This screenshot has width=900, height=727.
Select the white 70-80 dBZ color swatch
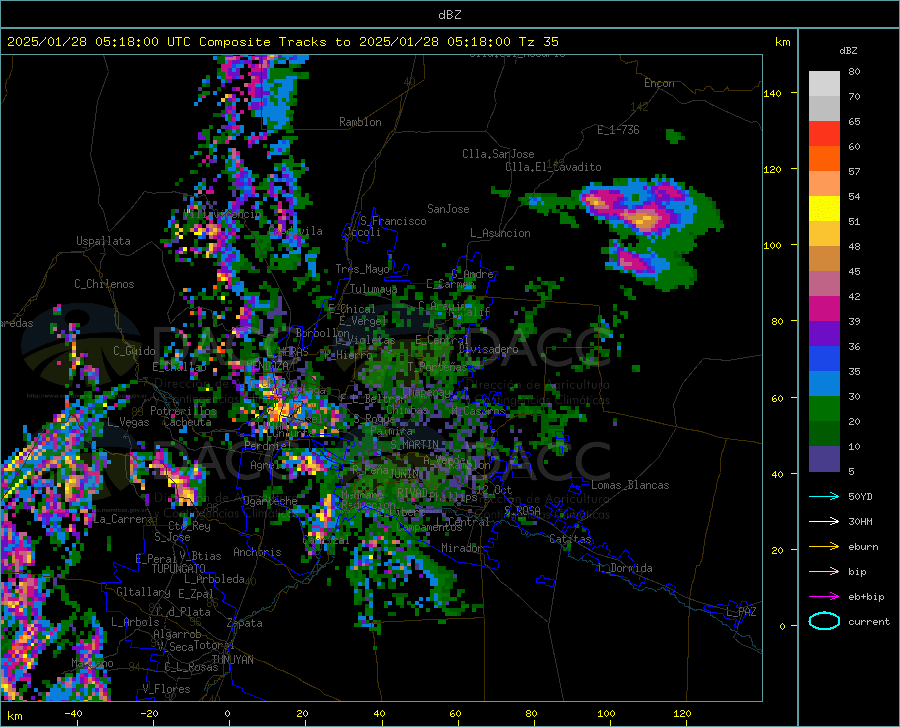824,84
